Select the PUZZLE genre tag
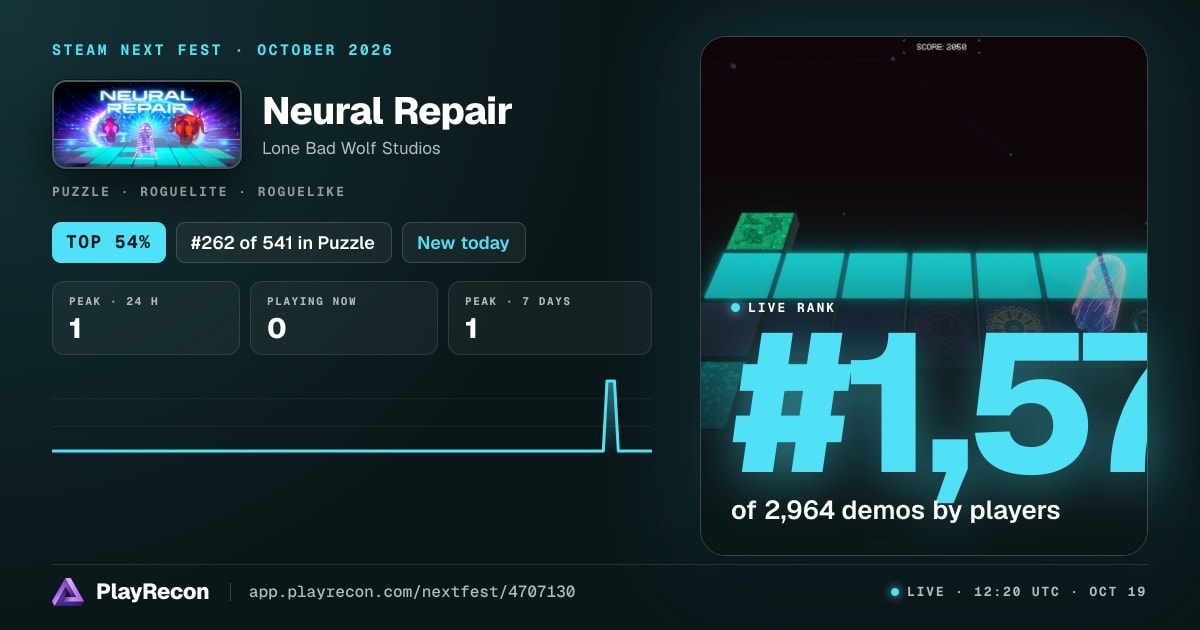1200x630 pixels. (x=82, y=191)
